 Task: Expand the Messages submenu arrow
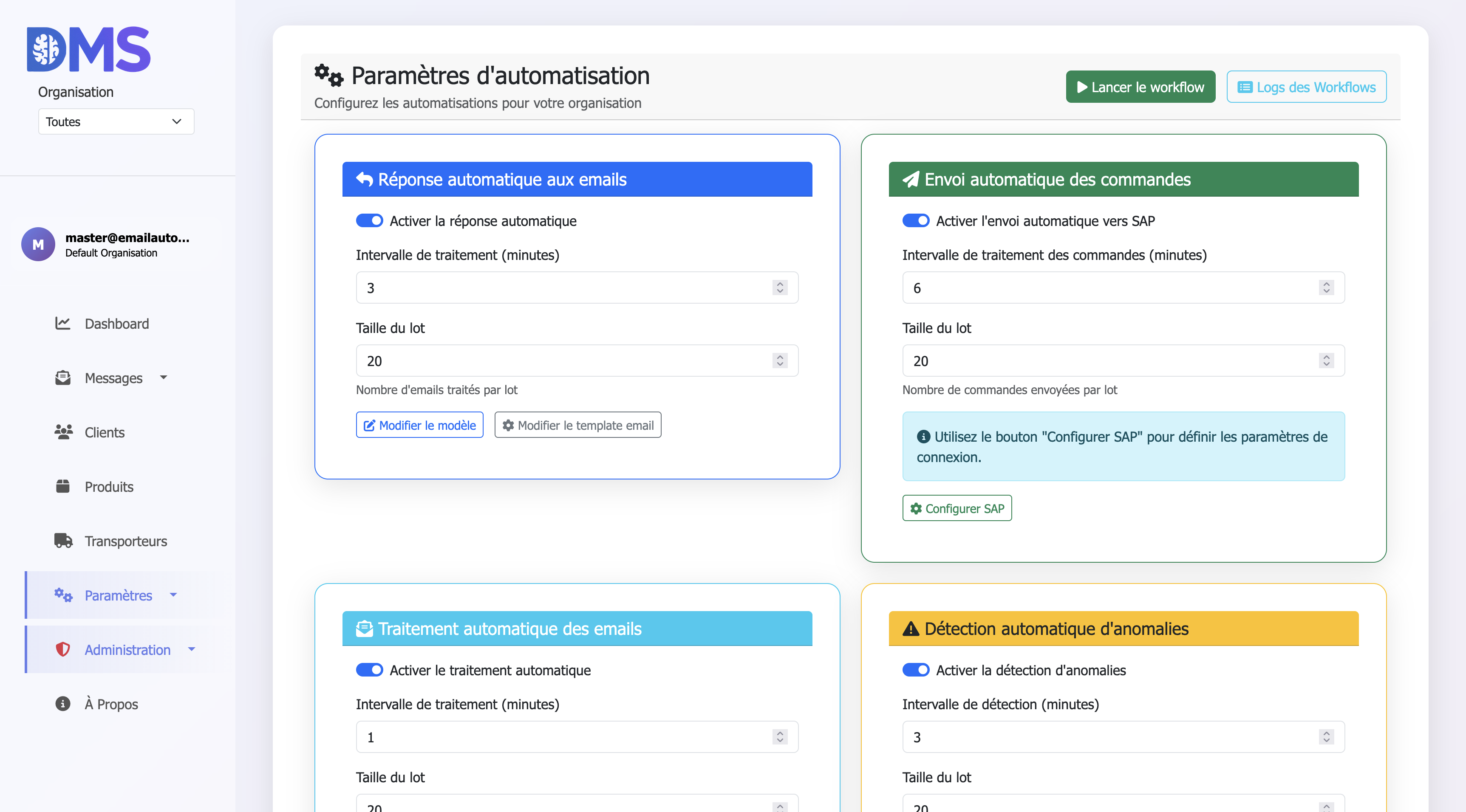pos(164,378)
